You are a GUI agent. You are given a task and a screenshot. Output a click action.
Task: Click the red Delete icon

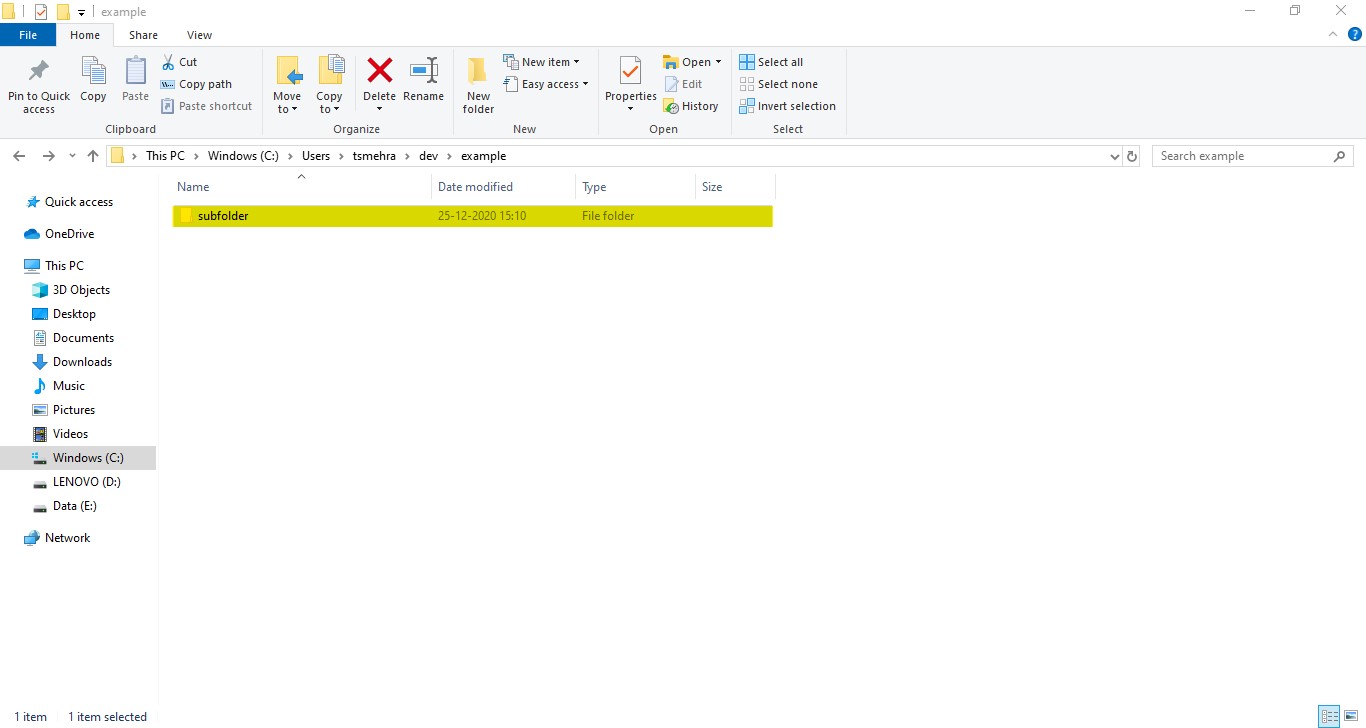click(x=379, y=72)
